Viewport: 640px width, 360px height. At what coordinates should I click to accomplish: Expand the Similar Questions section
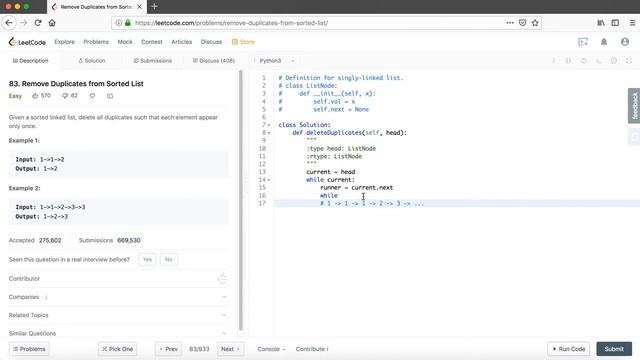tap(118, 333)
